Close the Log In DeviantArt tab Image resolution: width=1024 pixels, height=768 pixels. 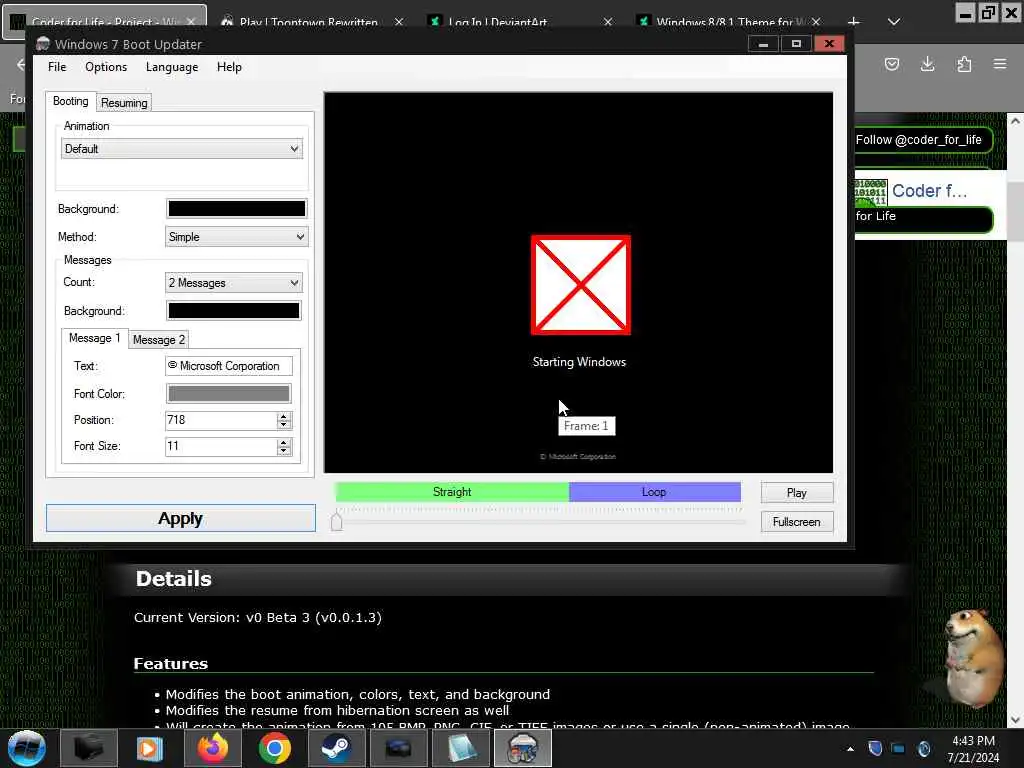coord(608,22)
